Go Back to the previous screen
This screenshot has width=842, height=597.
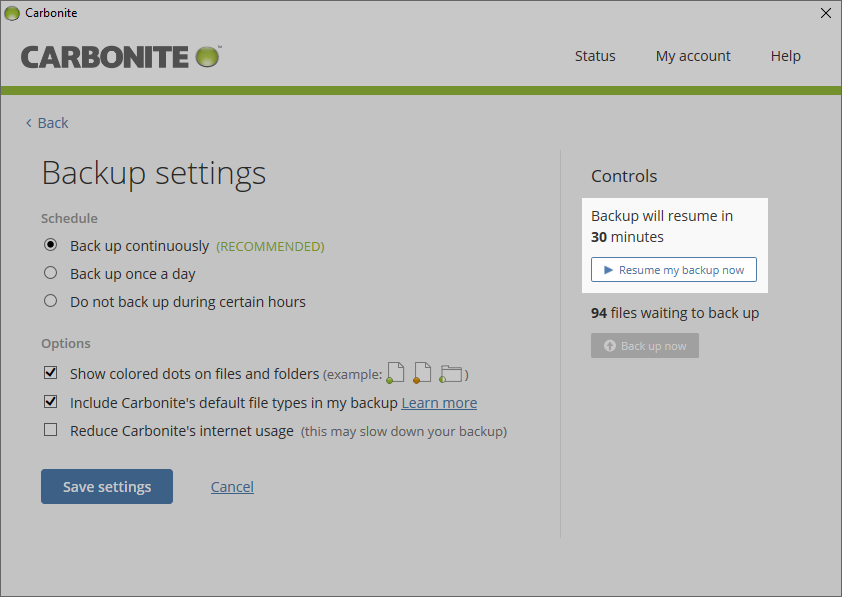[x=47, y=123]
